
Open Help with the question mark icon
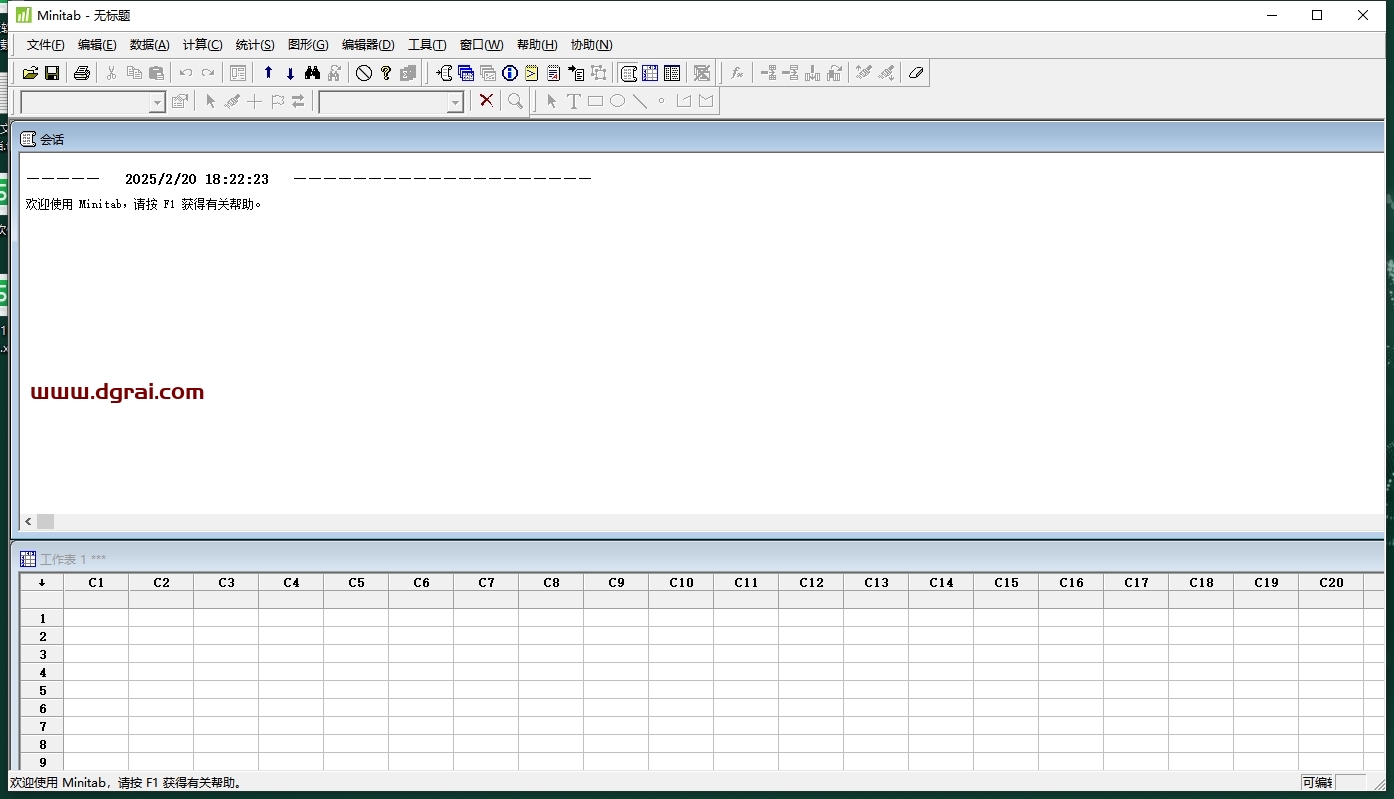coord(386,73)
